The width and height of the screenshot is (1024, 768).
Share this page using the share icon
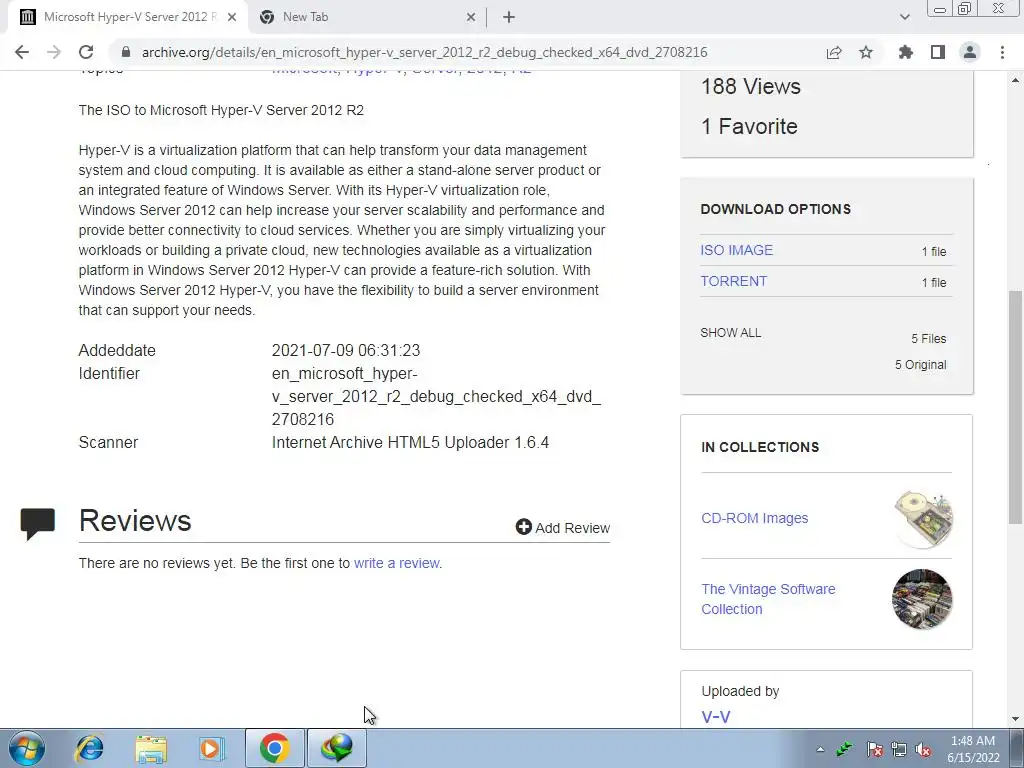[834, 52]
